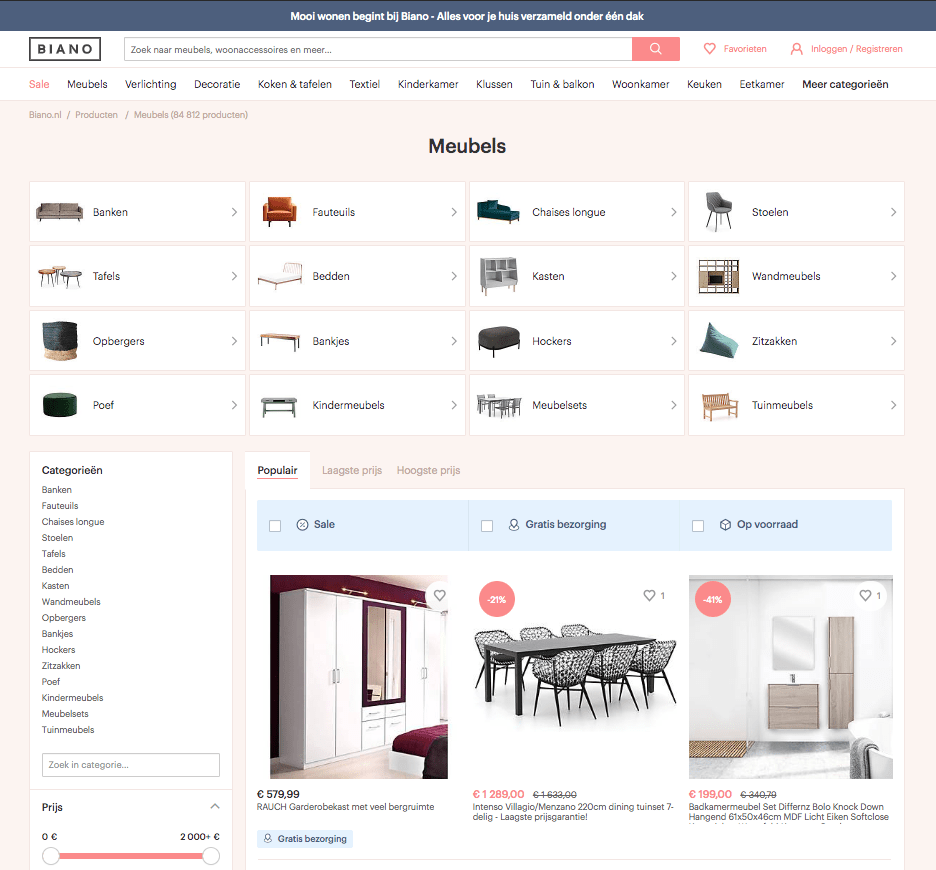The image size is (936, 870).
Task: Click the right price slider handle
Action: [x=211, y=856]
